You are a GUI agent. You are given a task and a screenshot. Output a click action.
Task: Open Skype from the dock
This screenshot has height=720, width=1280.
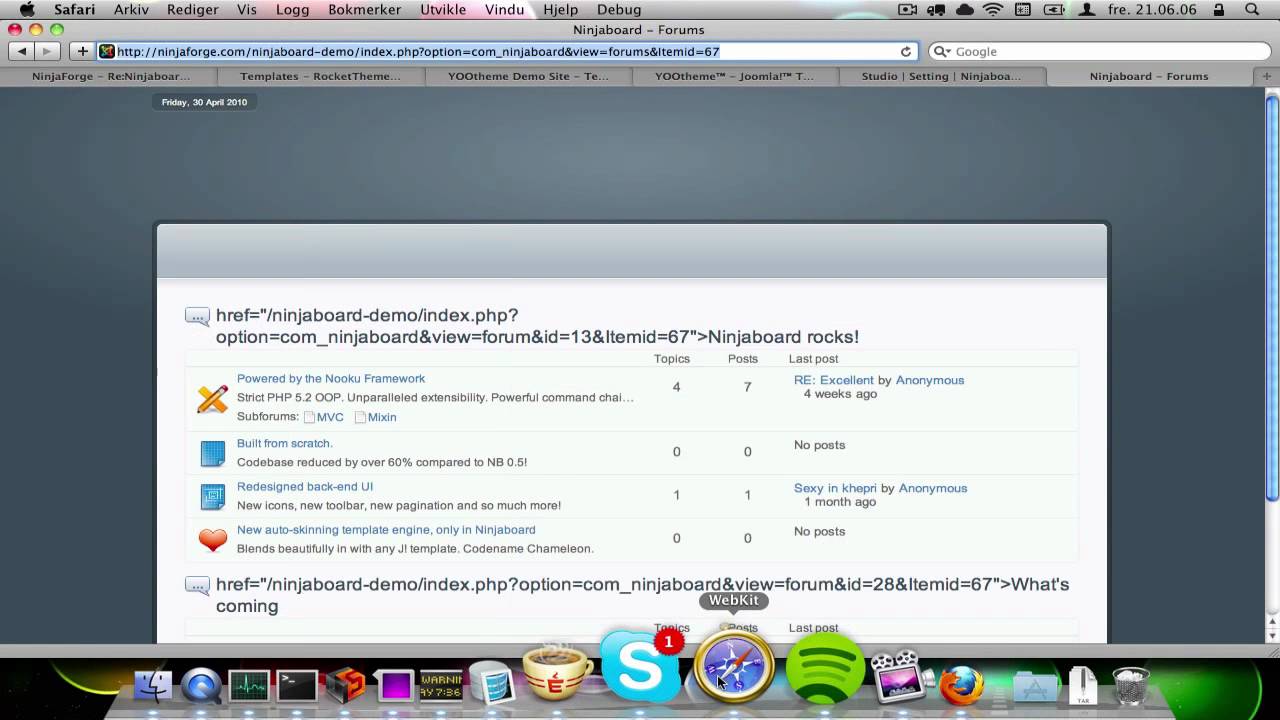point(641,667)
